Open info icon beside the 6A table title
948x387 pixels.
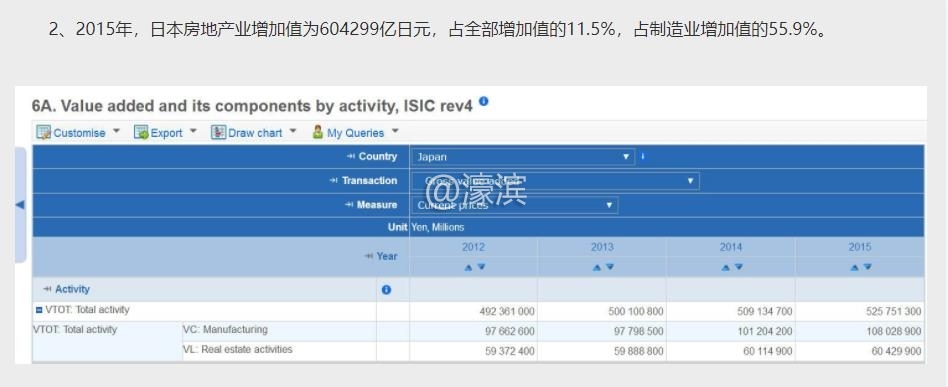click(x=484, y=102)
